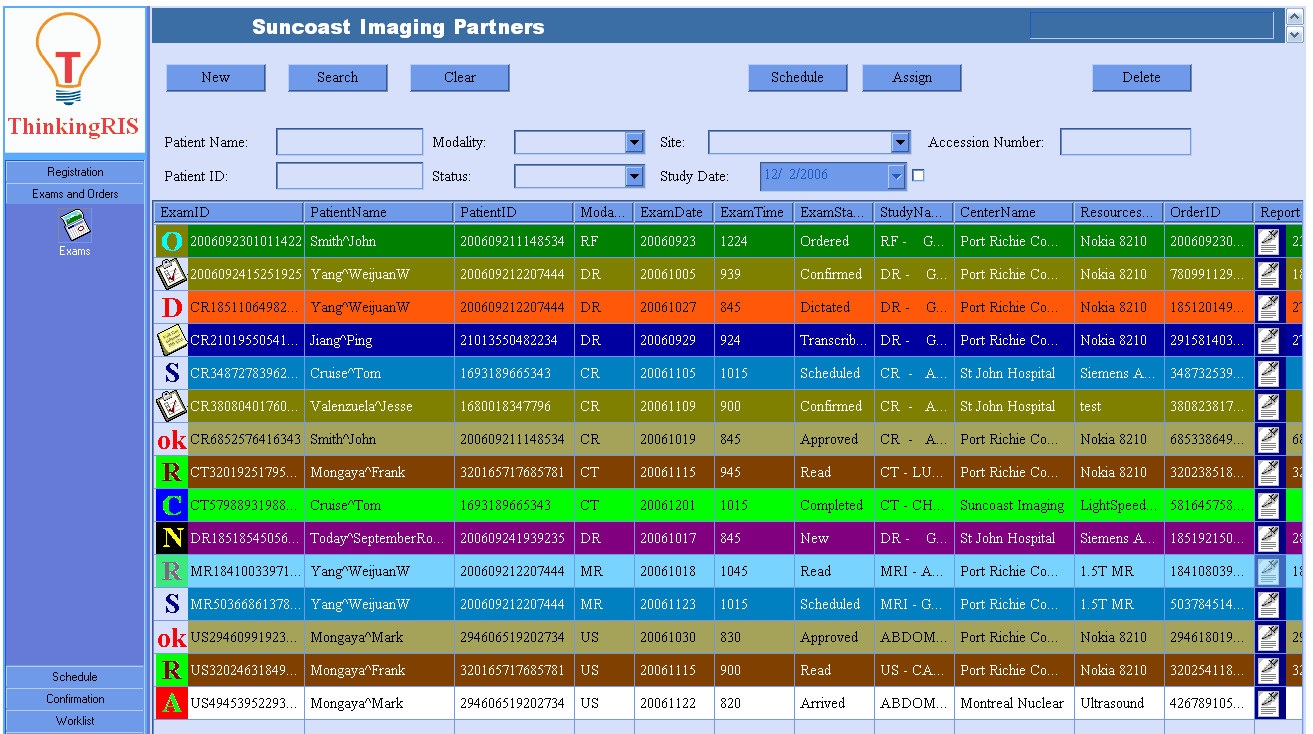
Task: Expand the Status dropdown
Action: coord(634,177)
